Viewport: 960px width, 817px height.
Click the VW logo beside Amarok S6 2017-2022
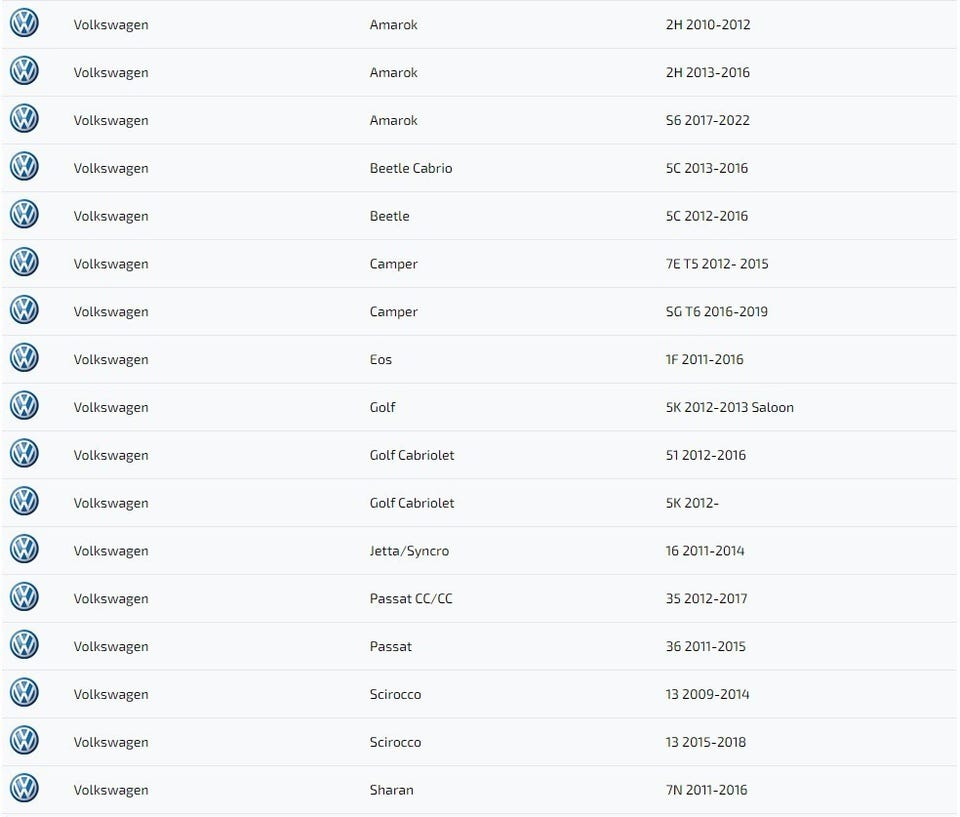(24, 119)
